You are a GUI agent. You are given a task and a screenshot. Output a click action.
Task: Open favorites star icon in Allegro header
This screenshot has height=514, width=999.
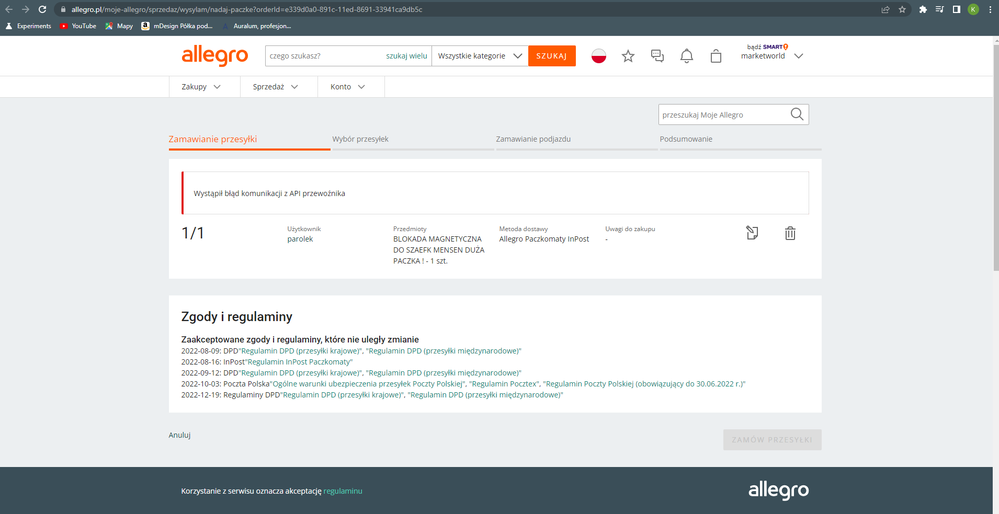click(628, 56)
